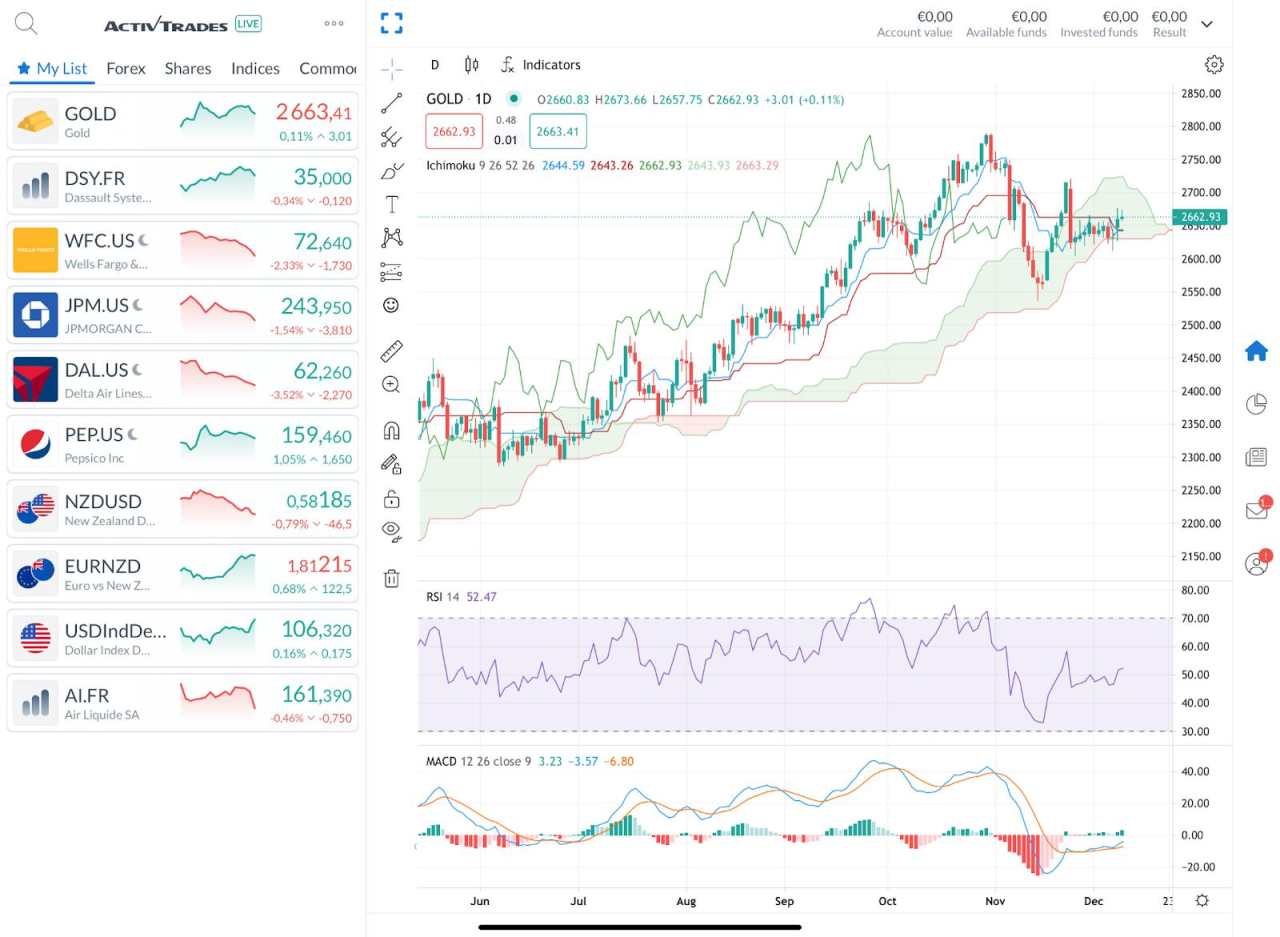Select the DAL.US watchlist row
Screen dimensions: 1280x937
pos(183,381)
